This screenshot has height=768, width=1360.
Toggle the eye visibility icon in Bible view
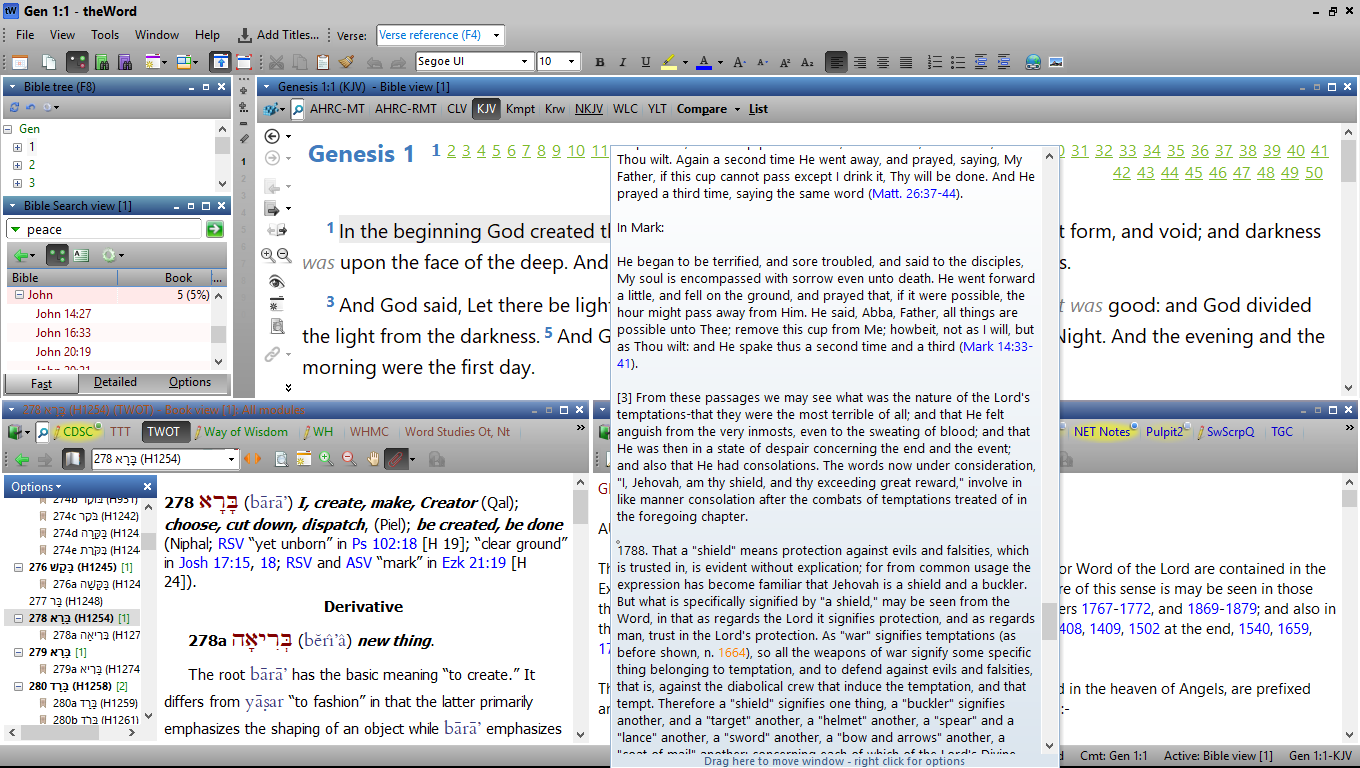pos(276,282)
